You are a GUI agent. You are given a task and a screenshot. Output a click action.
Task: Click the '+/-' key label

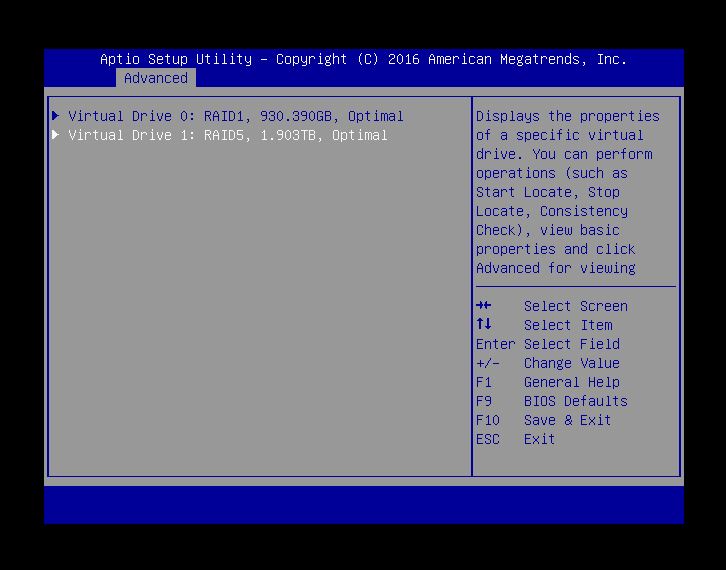[x=488, y=363]
